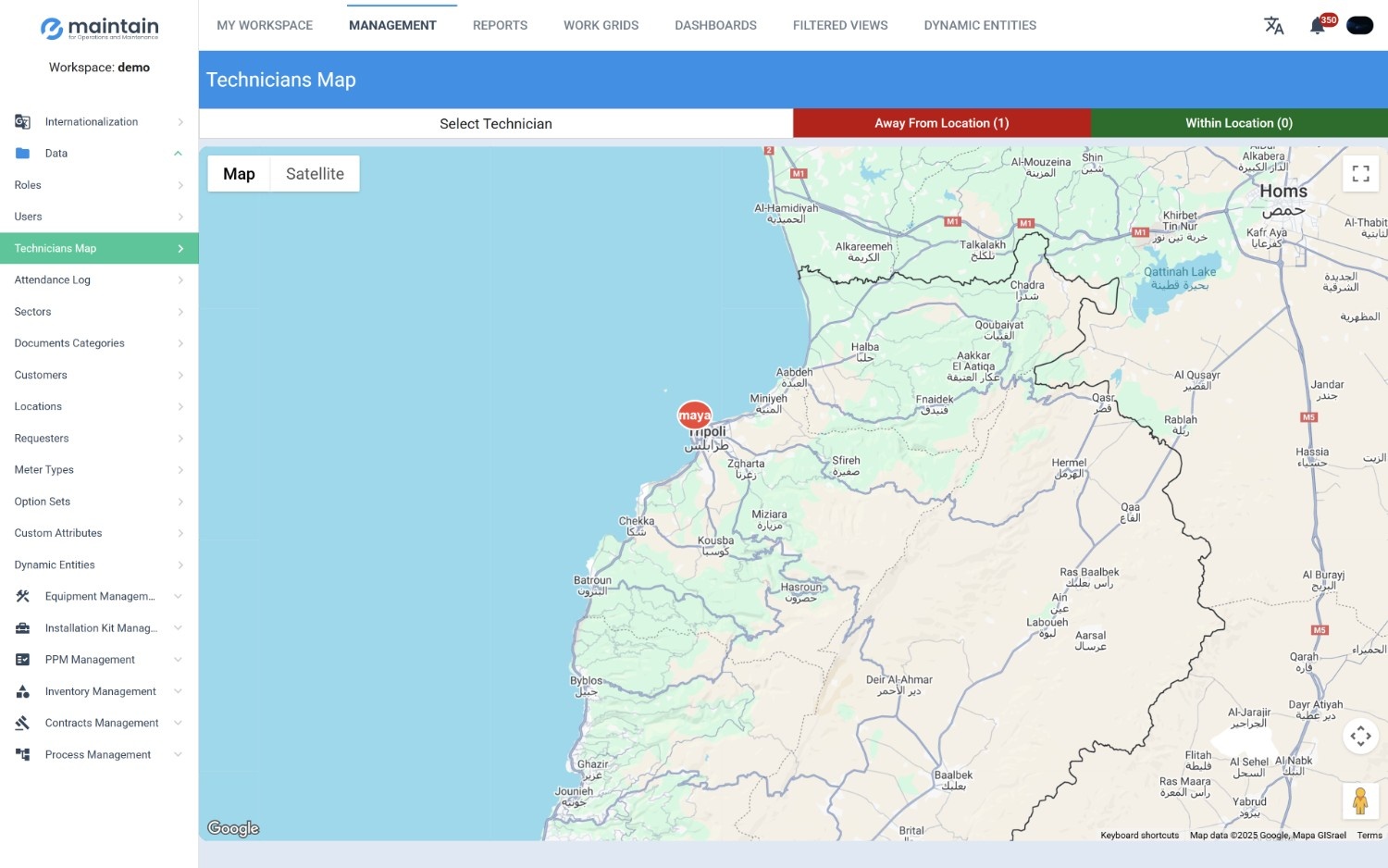Open the Reports tab
The width and height of the screenshot is (1388, 868).
click(x=500, y=26)
